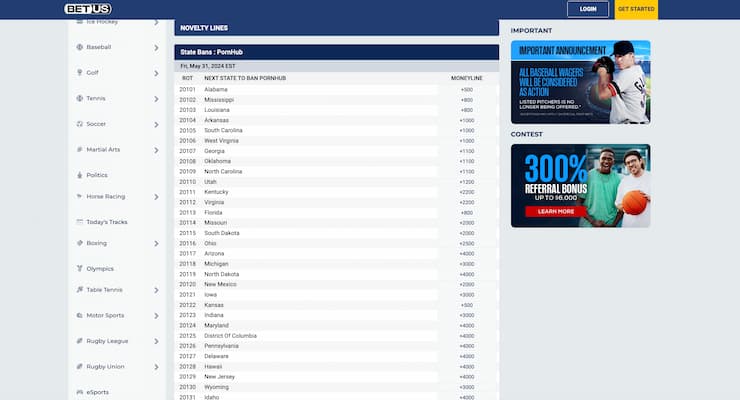The height and width of the screenshot is (400, 740).
Task: Select the "Pennsylvania" row text
Action: [221, 346]
